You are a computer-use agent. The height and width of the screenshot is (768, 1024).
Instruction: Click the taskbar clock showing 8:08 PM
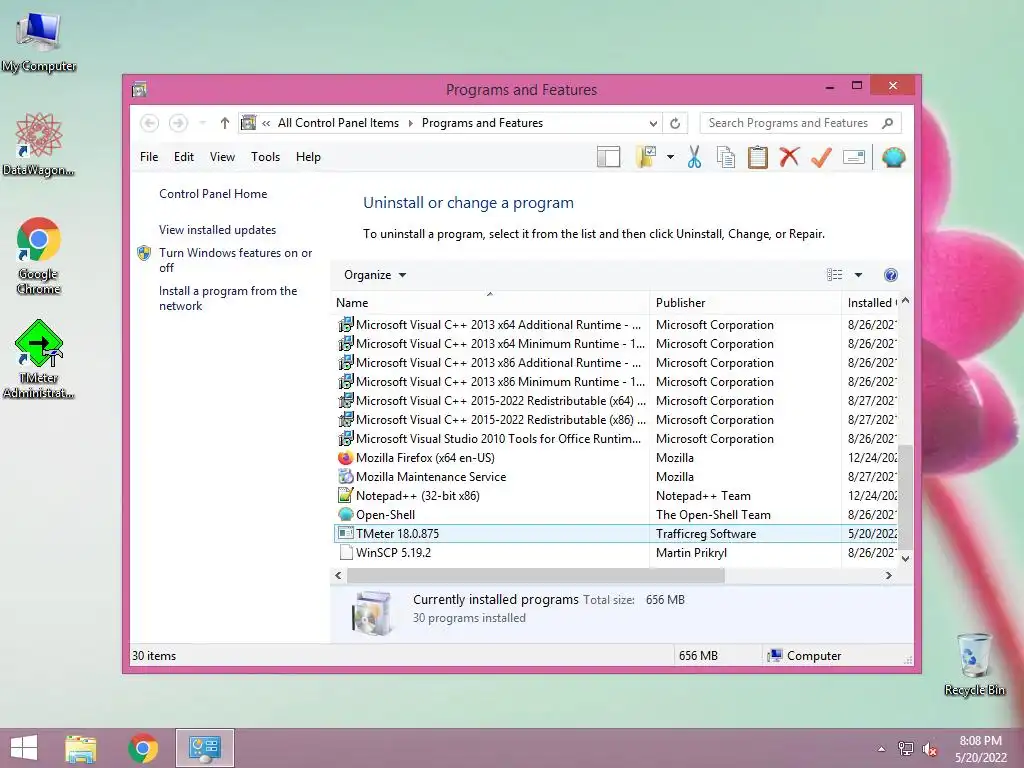click(980, 749)
